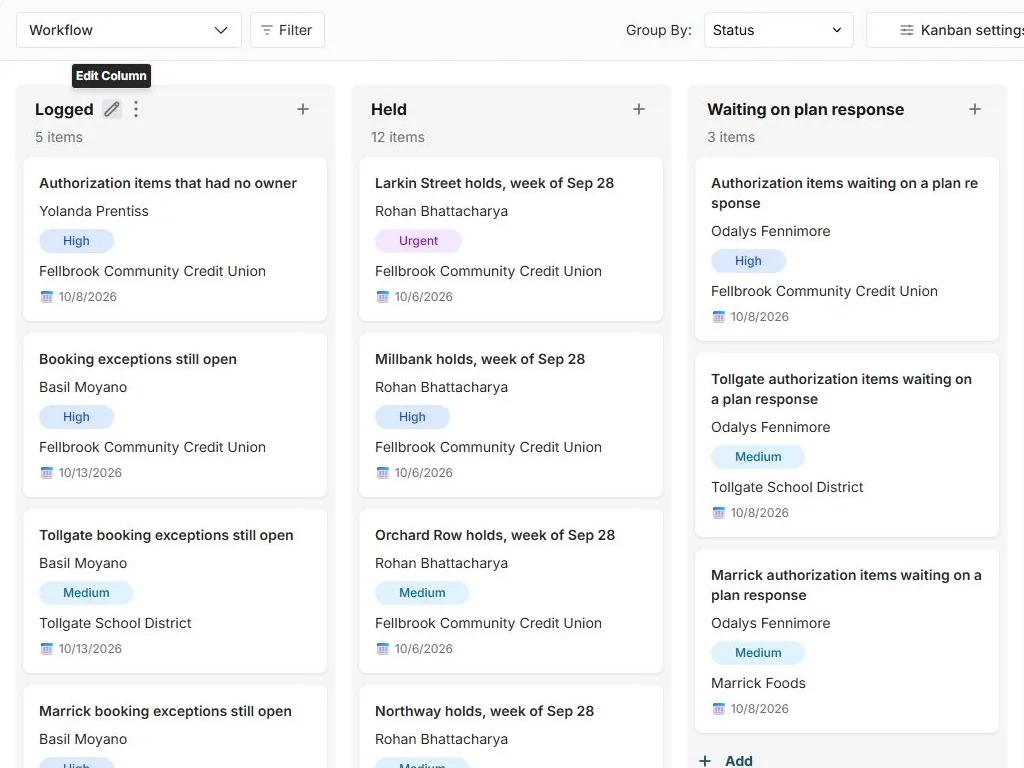Click calendar icon on Larkin Street holds card
Image resolution: width=1024 pixels, height=768 pixels.
tap(383, 297)
